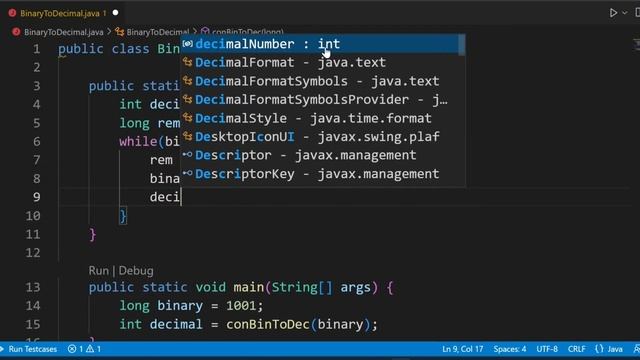Click class symbol icon in breadcrumb
The width and height of the screenshot is (640, 360).
pos(120,31)
